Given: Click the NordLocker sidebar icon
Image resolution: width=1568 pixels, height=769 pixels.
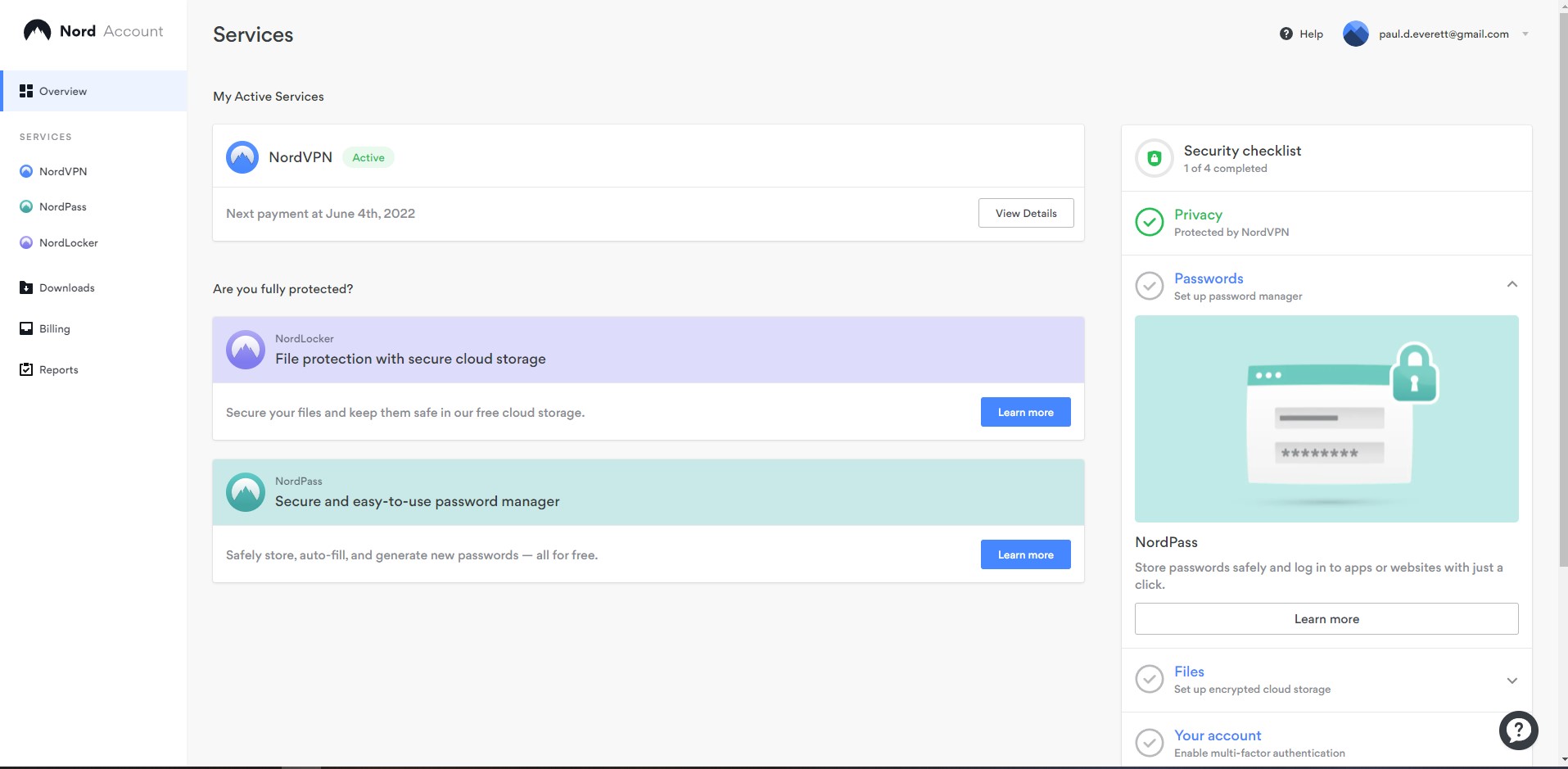Looking at the screenshot, I should [x=26, y=242].
